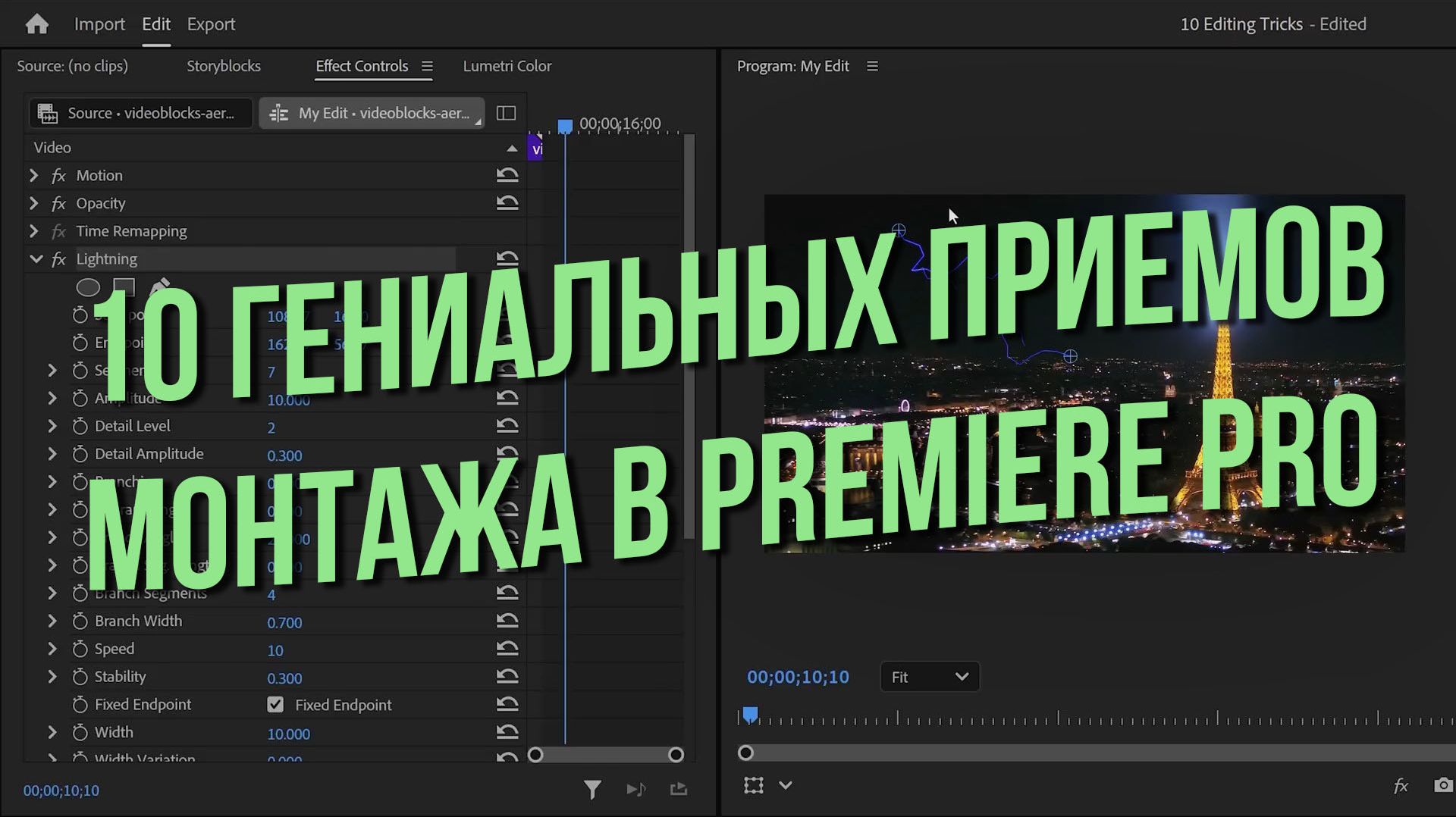Click the left handle of Effect Controls zoom bar
1456x817 pixels.
[535, 755]
